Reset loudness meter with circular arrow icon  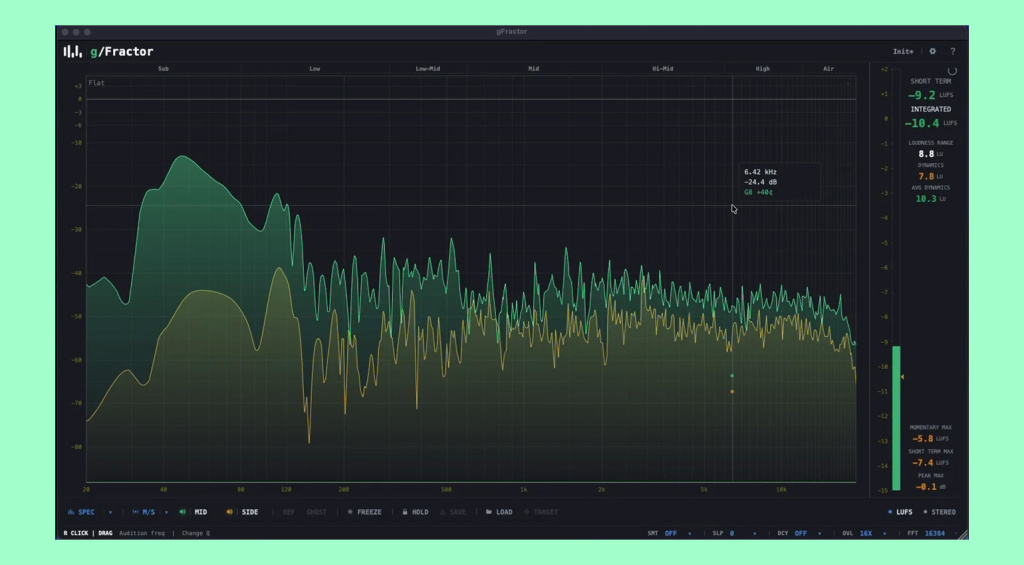[952, 71]
